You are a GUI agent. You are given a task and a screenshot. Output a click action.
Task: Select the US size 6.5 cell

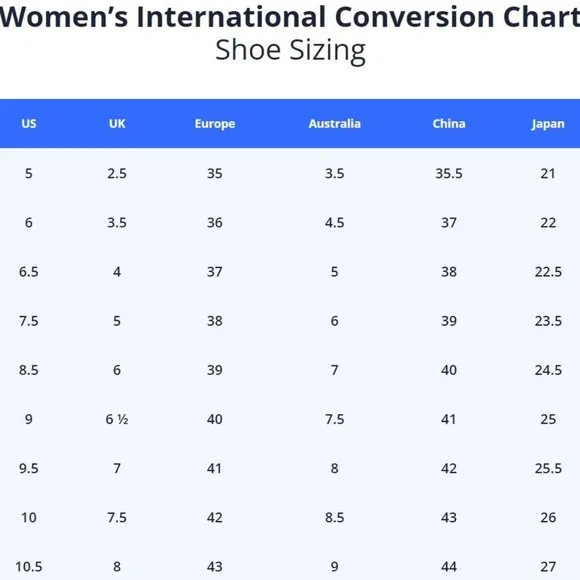(29, 272)
